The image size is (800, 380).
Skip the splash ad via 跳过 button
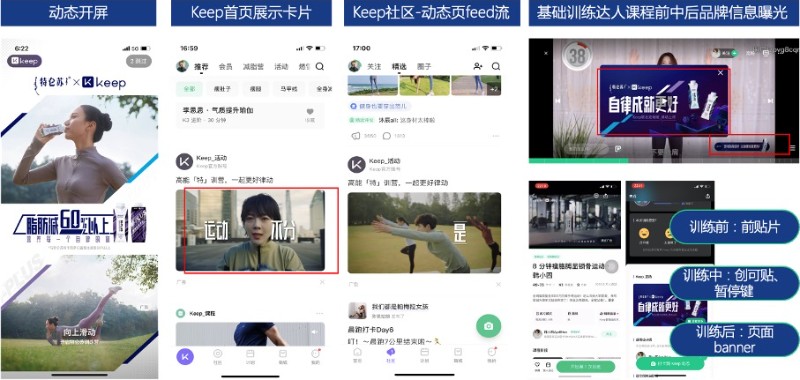tap(139, 61)
